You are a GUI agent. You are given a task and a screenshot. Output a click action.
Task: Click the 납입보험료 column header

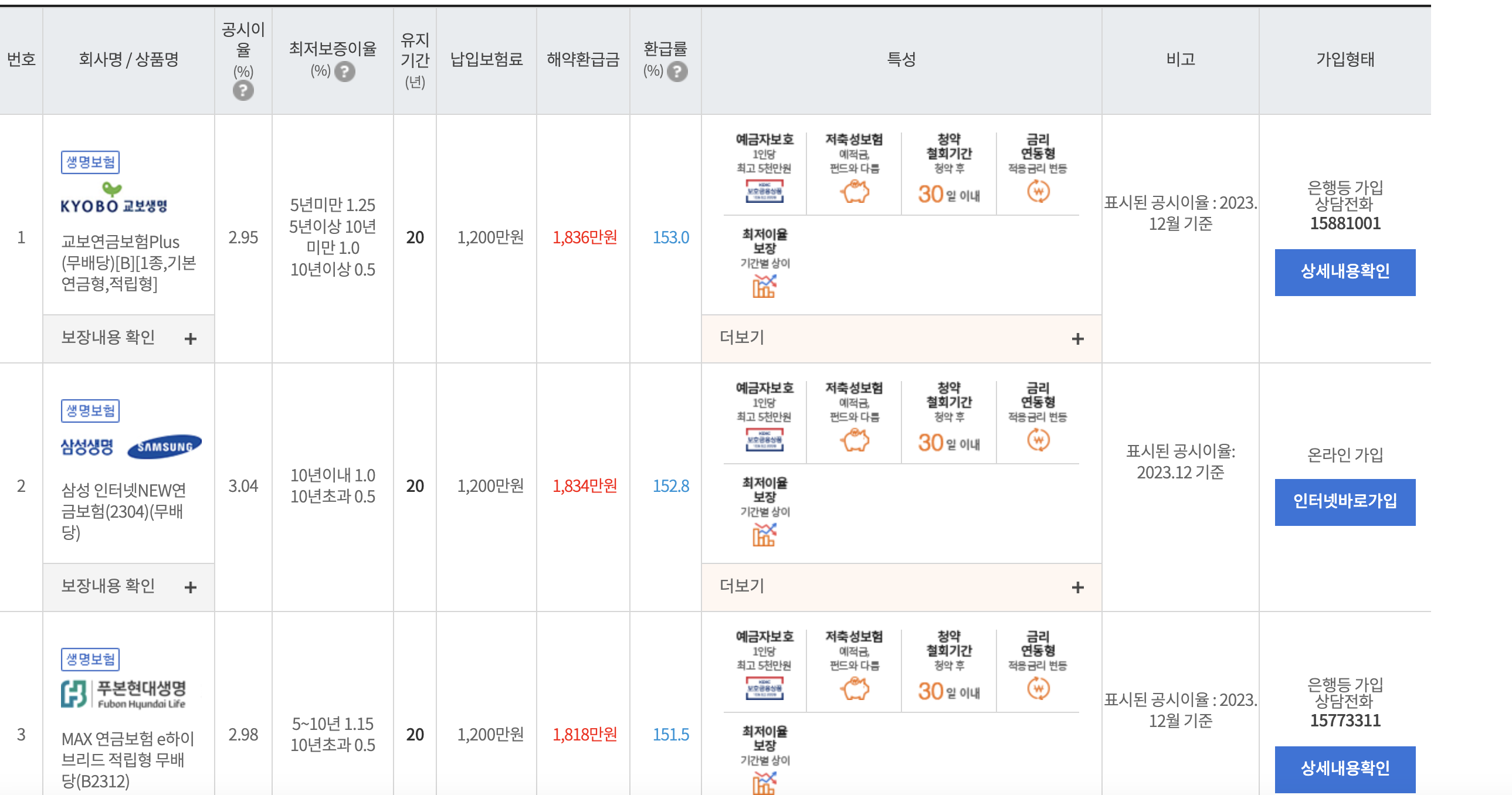[486, 59]
